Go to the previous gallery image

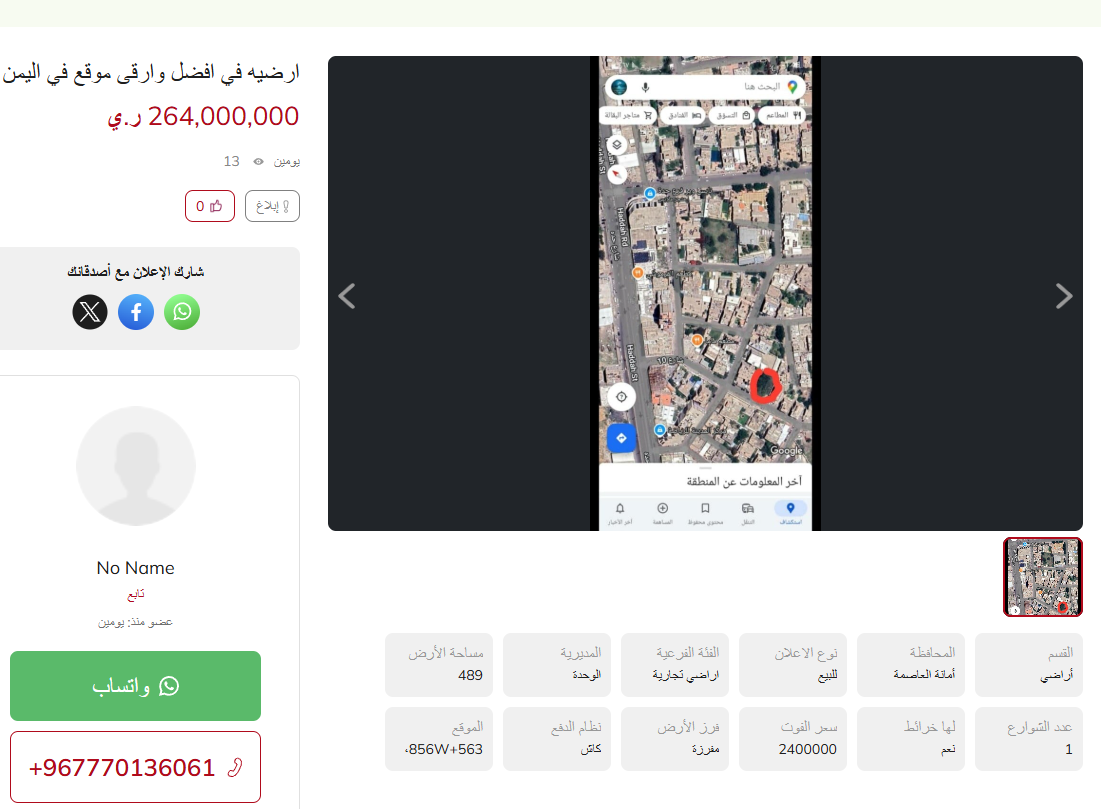pyautogui.click(x=347, y=296)
